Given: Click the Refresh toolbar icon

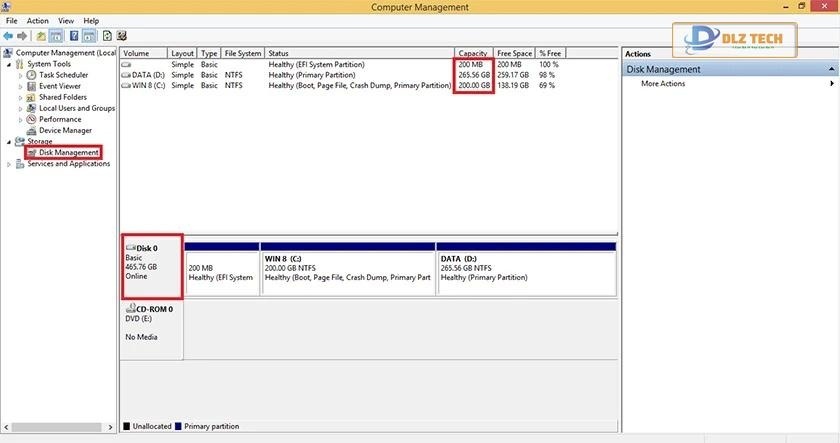Looking at the screenshot, I should (x=107, y=36).
